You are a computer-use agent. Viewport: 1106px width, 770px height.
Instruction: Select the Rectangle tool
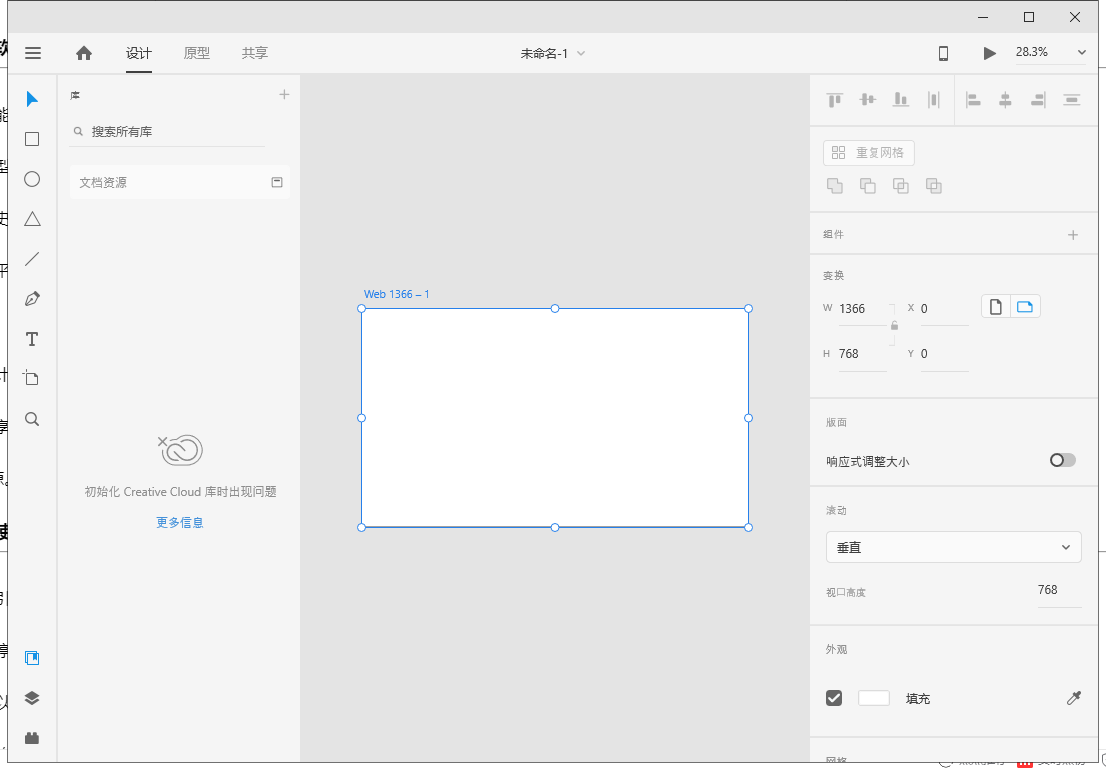[32, 139]
